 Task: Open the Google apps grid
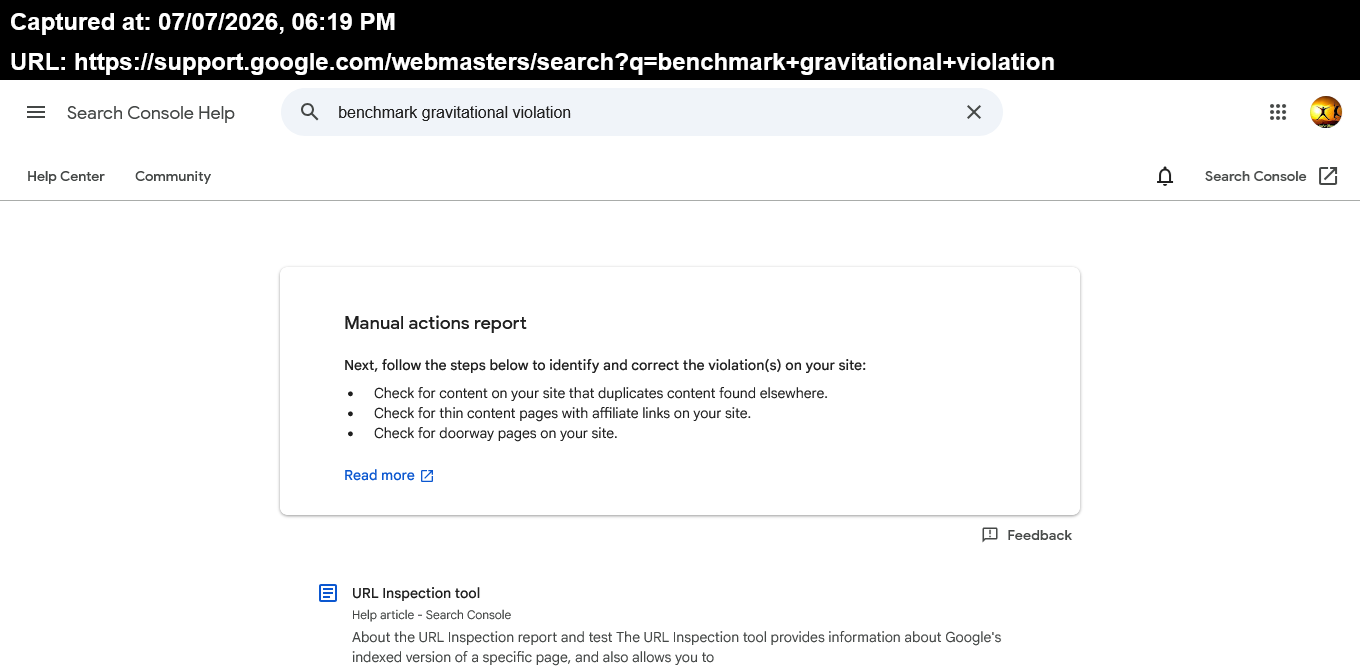pyautogui.click(x=1278, y=112)
